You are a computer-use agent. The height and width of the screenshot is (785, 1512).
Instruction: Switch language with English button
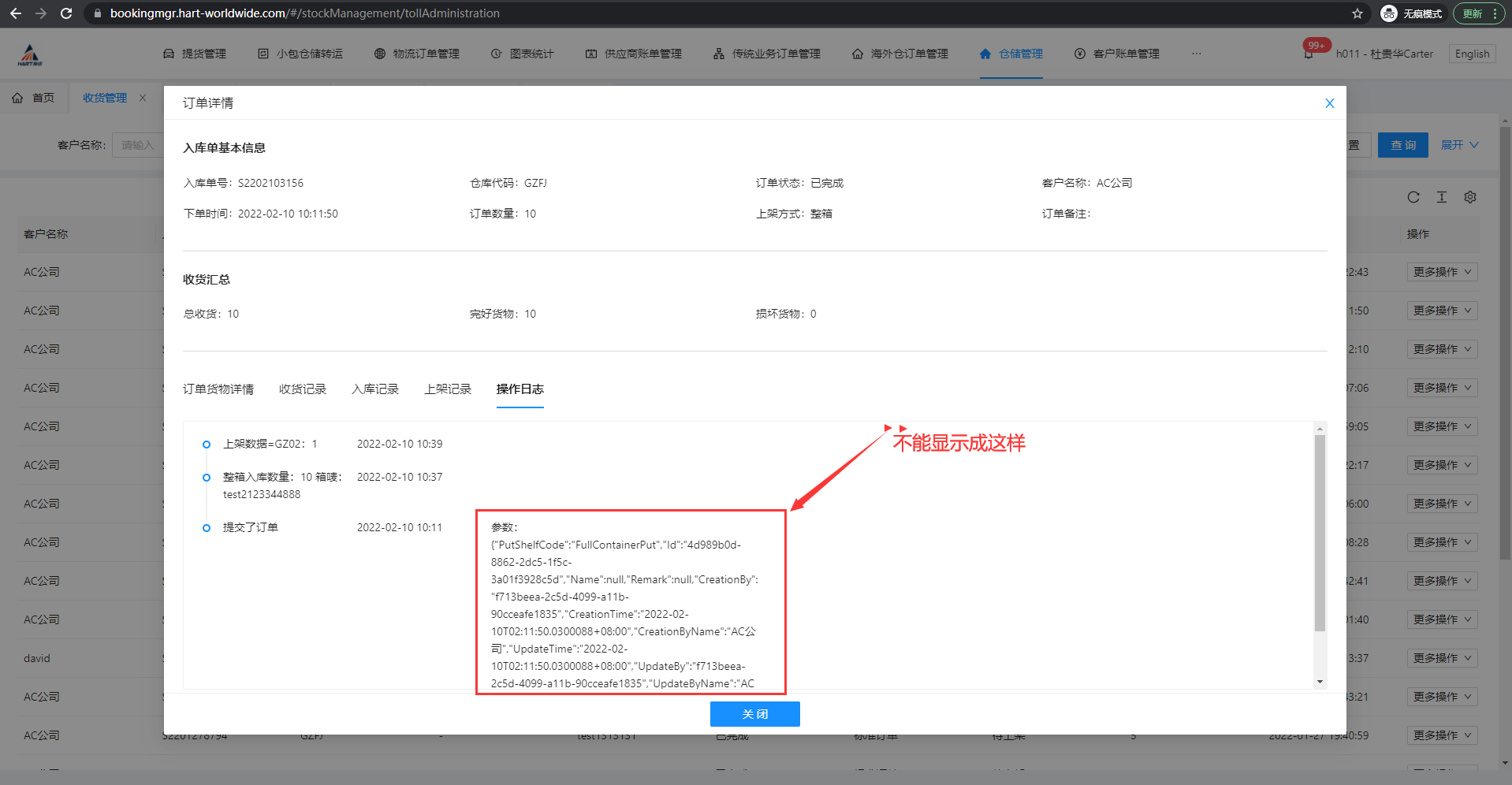pyautogui.click(x=1472, y=54)
